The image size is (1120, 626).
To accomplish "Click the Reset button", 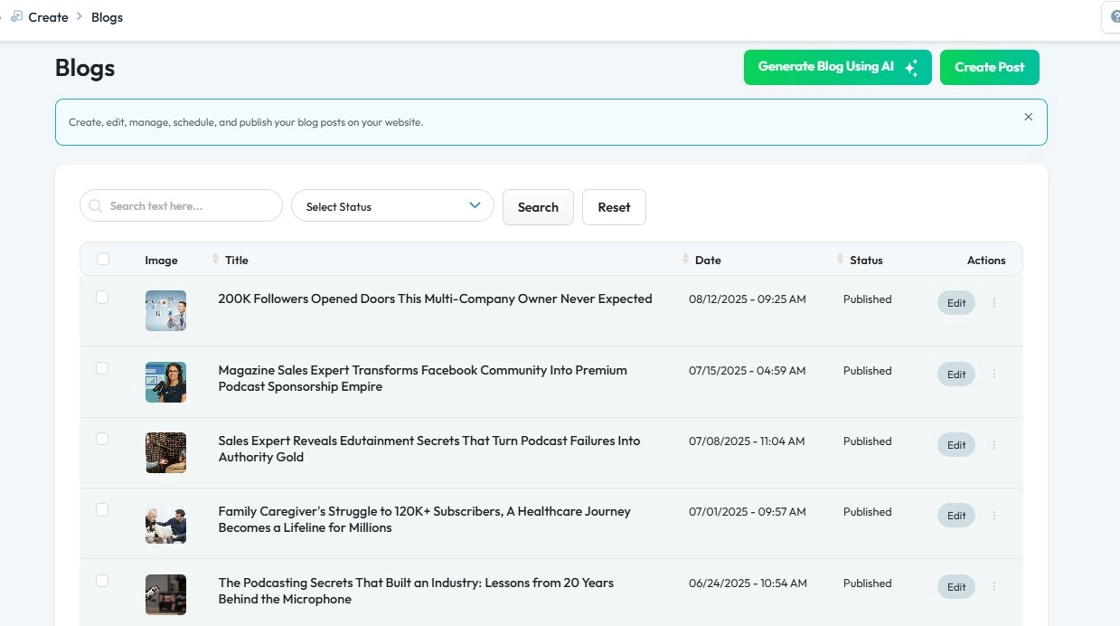I will click(613, 207).
